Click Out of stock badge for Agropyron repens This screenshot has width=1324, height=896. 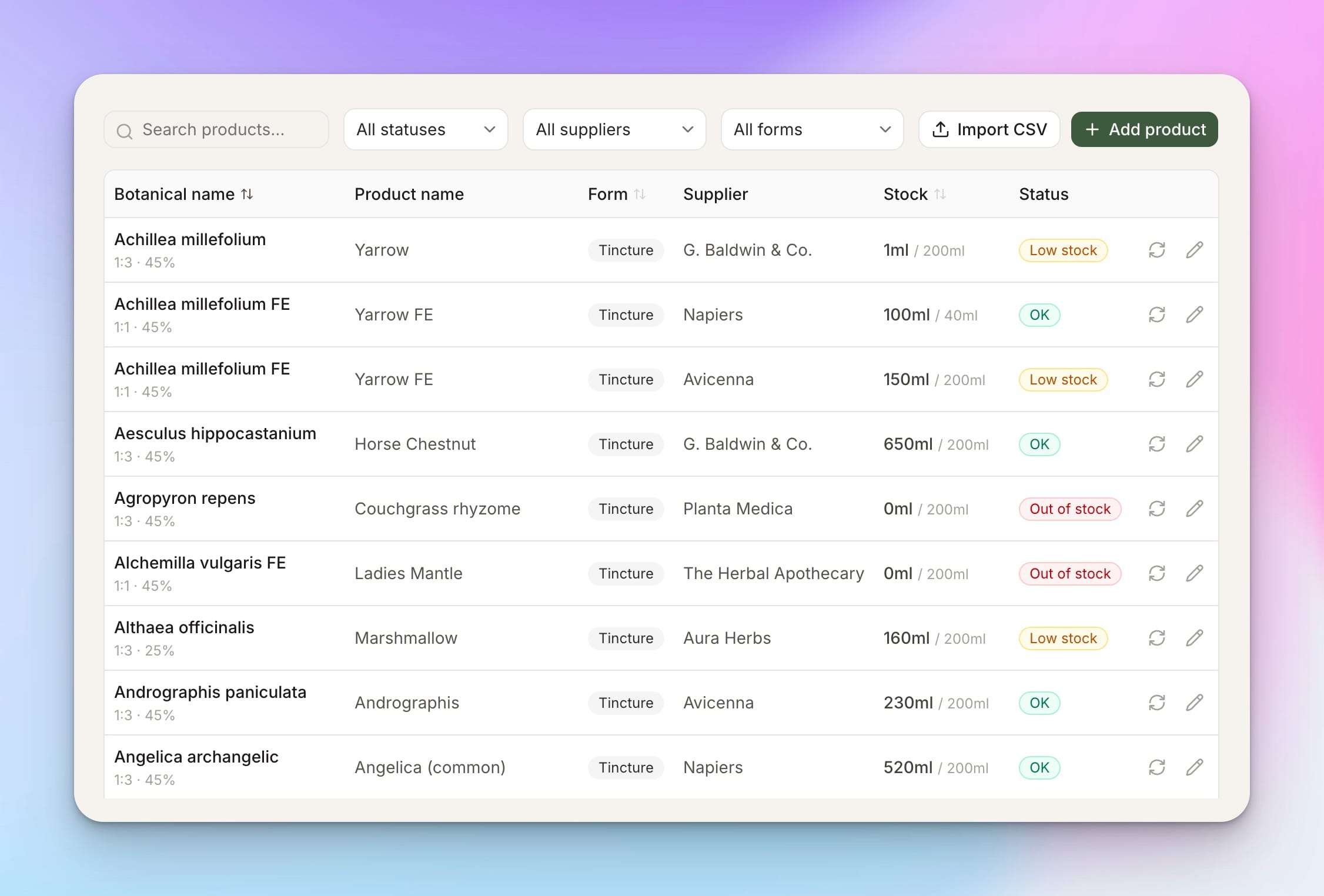tap(1070, 509)
